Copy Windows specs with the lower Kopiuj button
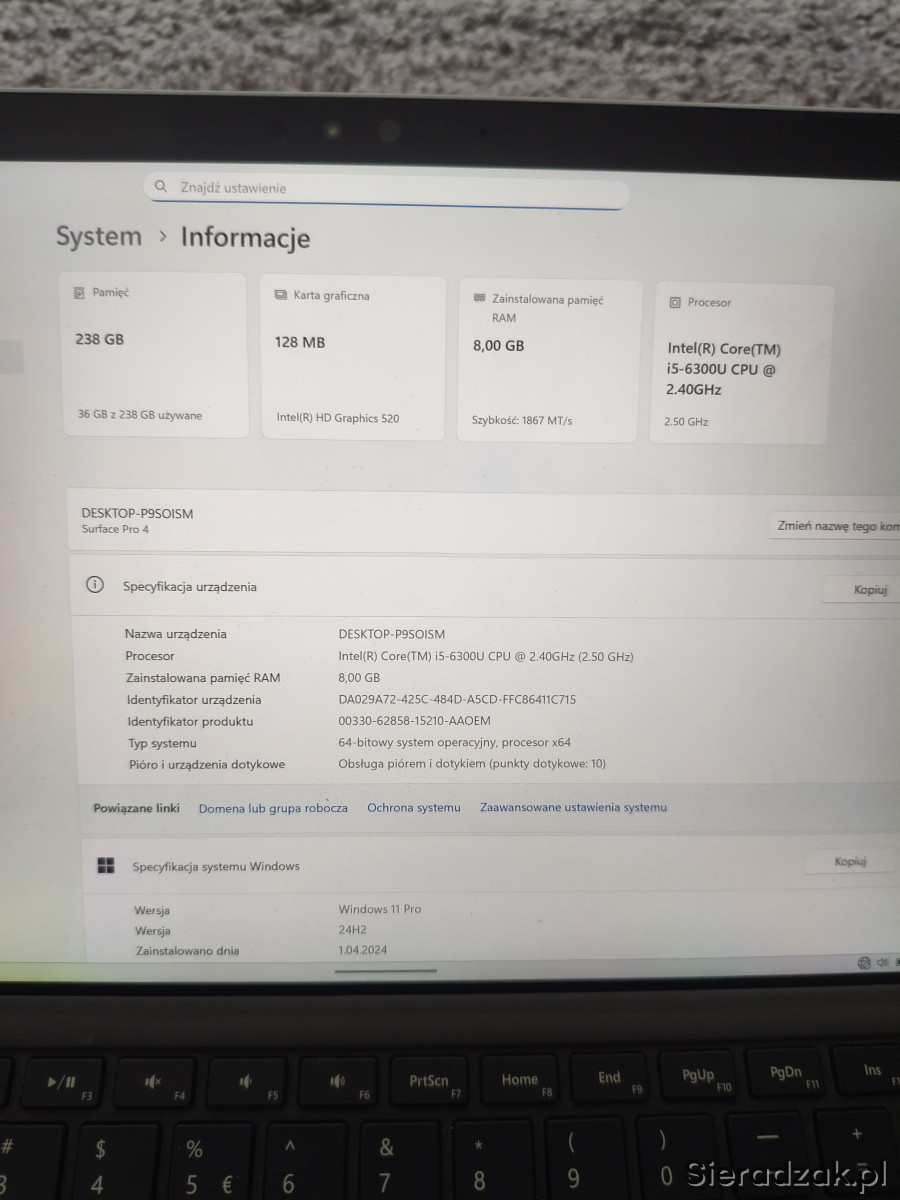The image size is (900, 1200). 850,862
